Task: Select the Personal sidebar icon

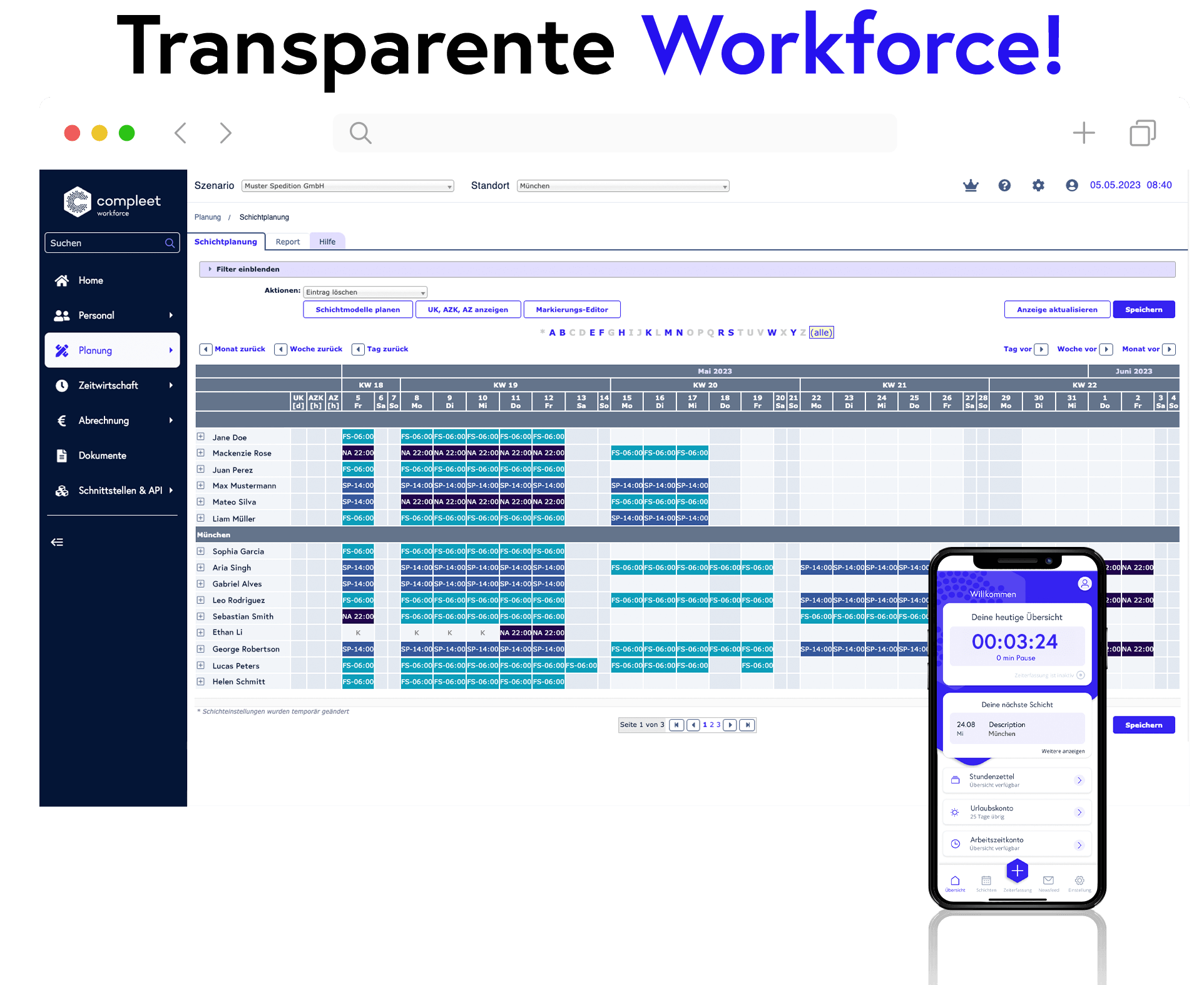Action: (63, 315)
